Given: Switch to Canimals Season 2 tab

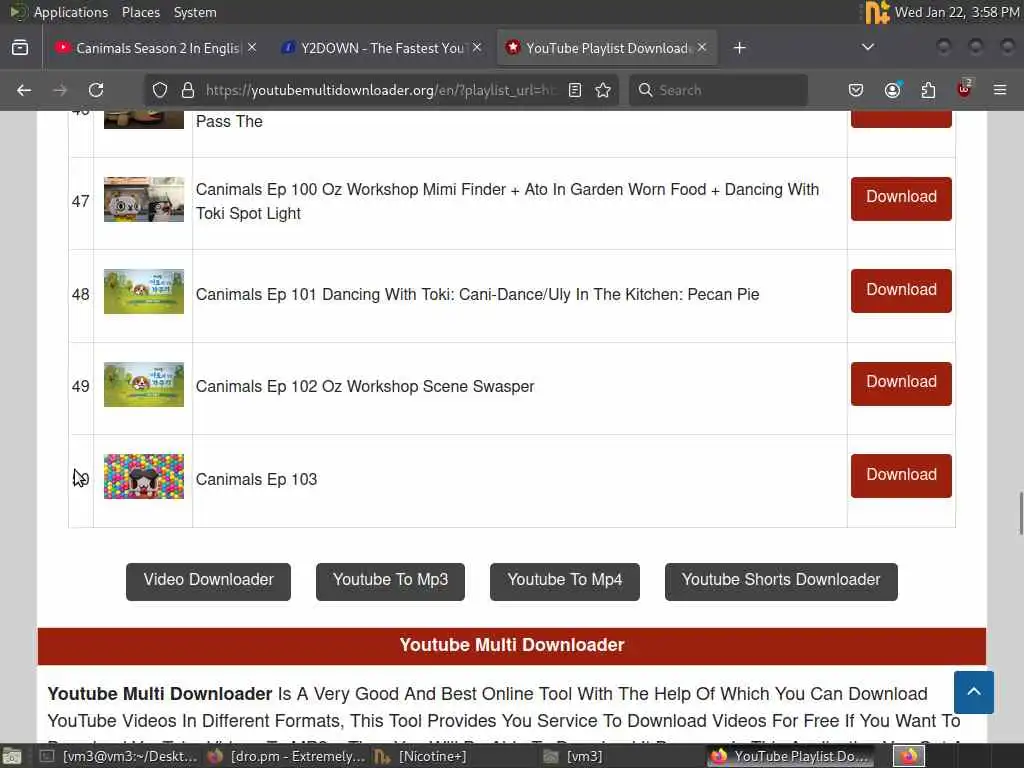Looking at the screenshot, I should [157, 48].
